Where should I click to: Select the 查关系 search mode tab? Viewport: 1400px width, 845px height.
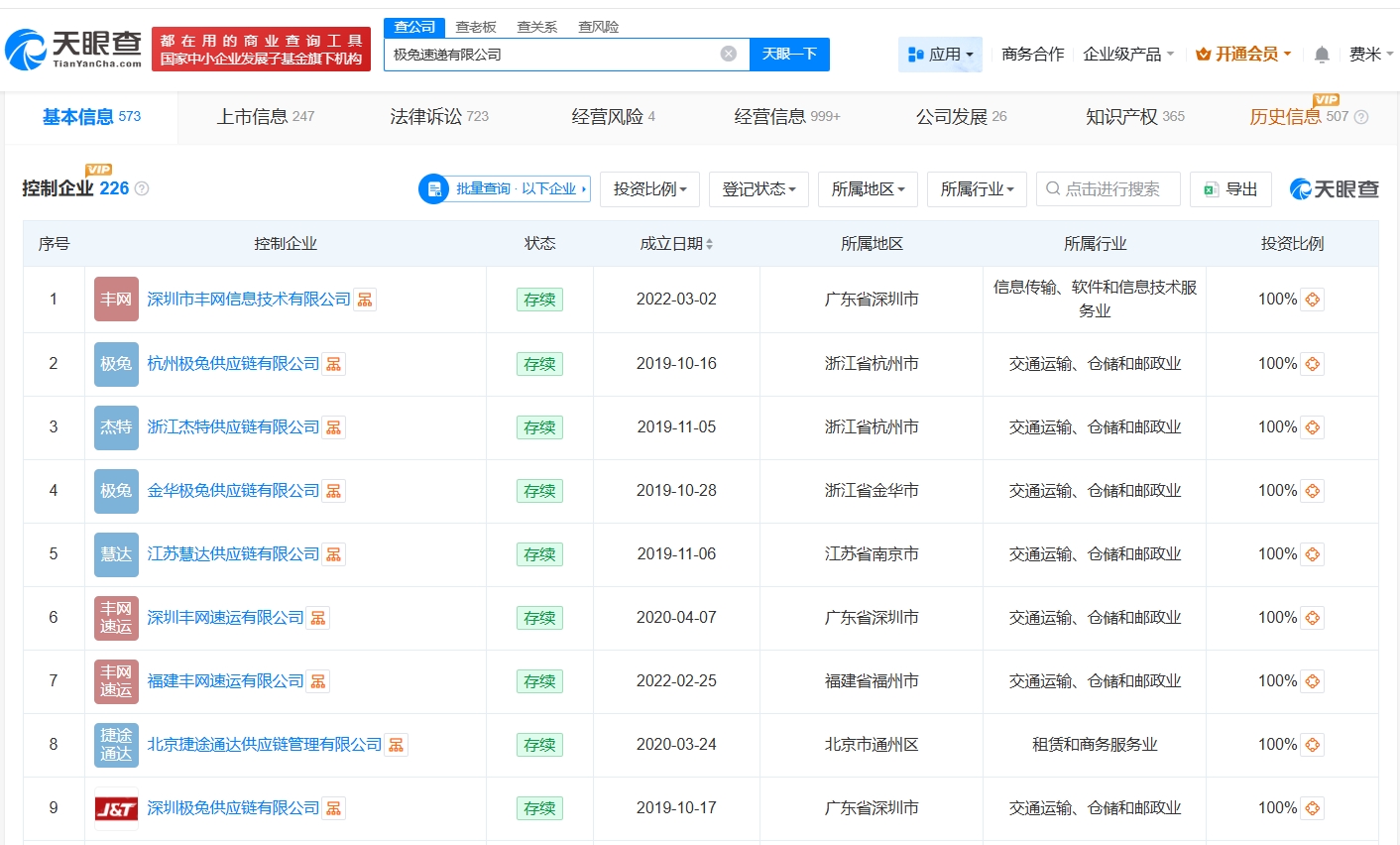pos(537,27)
